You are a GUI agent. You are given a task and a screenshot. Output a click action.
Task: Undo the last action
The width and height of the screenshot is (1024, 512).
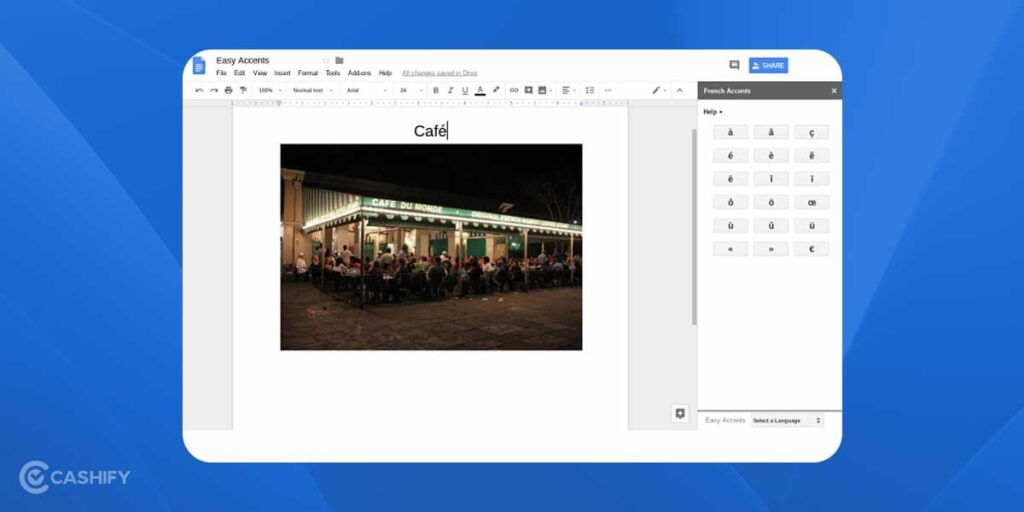199,90
